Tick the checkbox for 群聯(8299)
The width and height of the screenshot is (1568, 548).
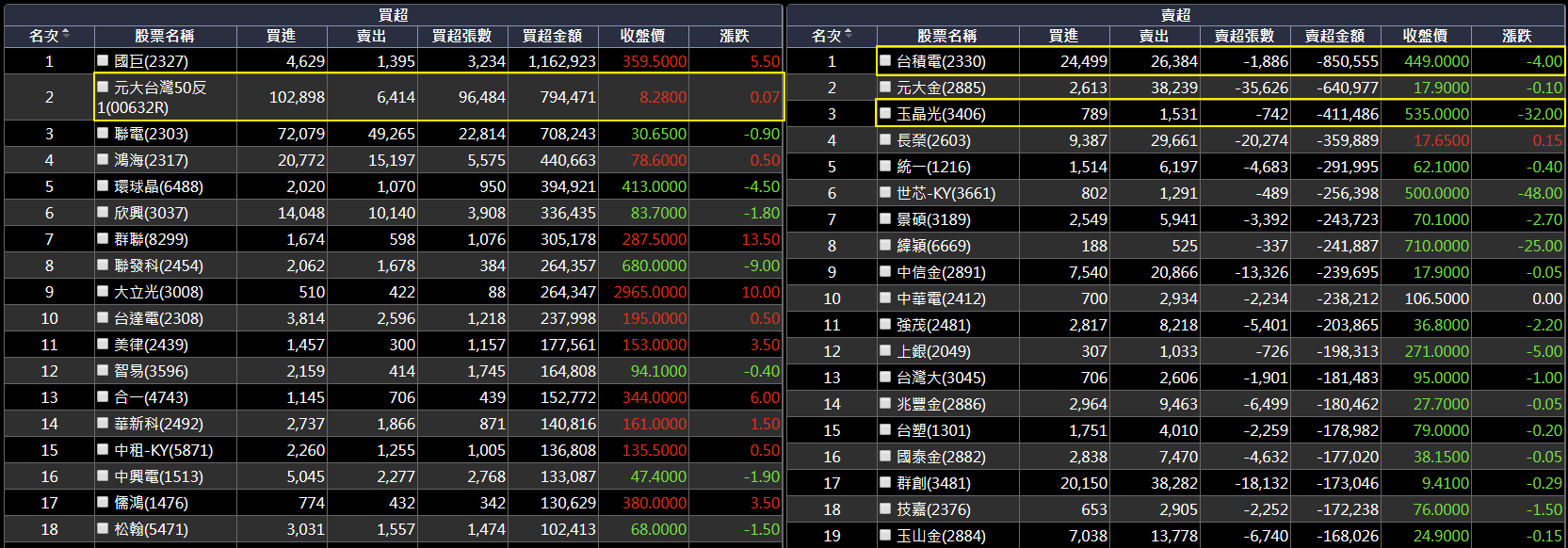point(103,238)
